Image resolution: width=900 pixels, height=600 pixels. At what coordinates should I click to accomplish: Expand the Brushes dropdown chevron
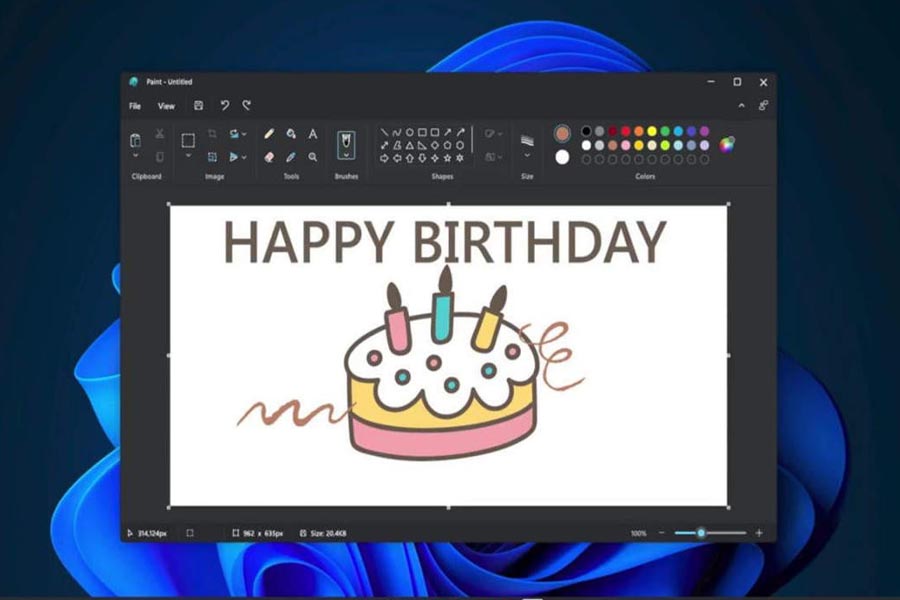pyautogui.click(x=346, y=156)
